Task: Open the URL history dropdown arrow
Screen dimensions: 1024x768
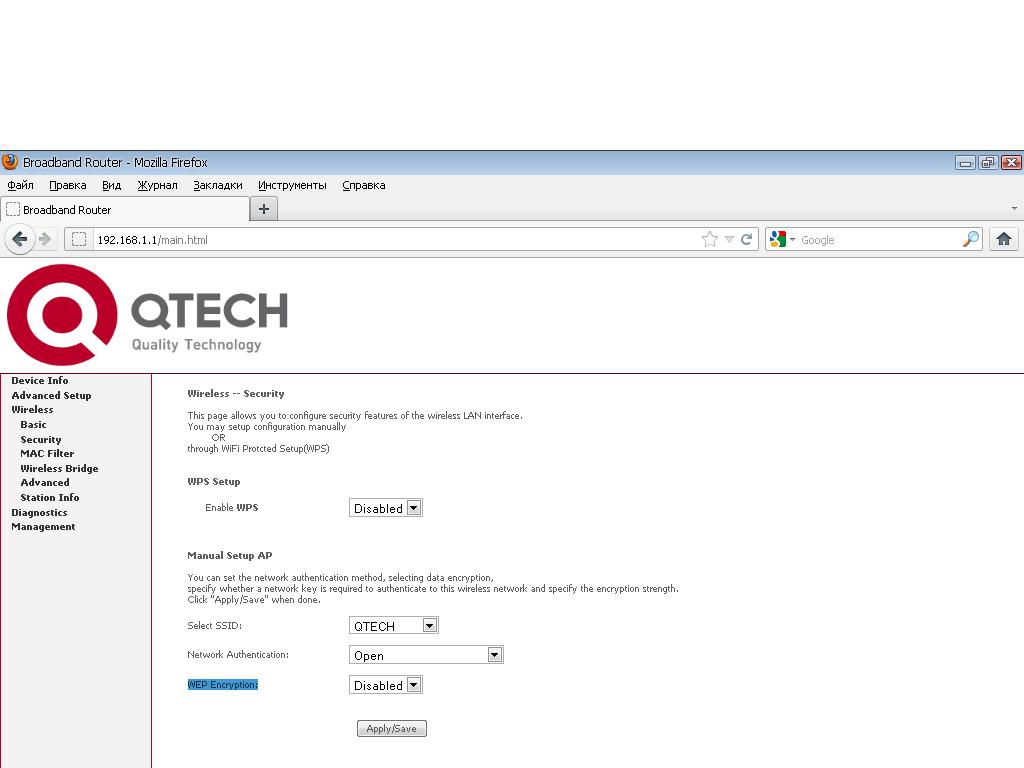Action: coord(729,240)
